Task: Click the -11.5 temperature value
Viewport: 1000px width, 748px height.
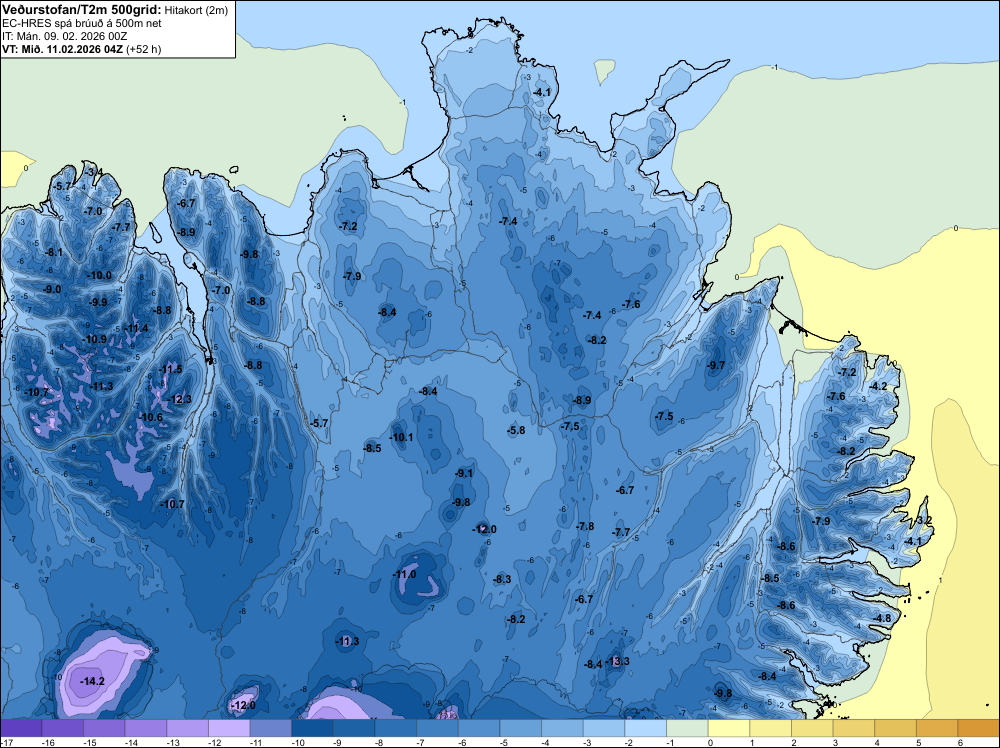Action: [170, 369]
